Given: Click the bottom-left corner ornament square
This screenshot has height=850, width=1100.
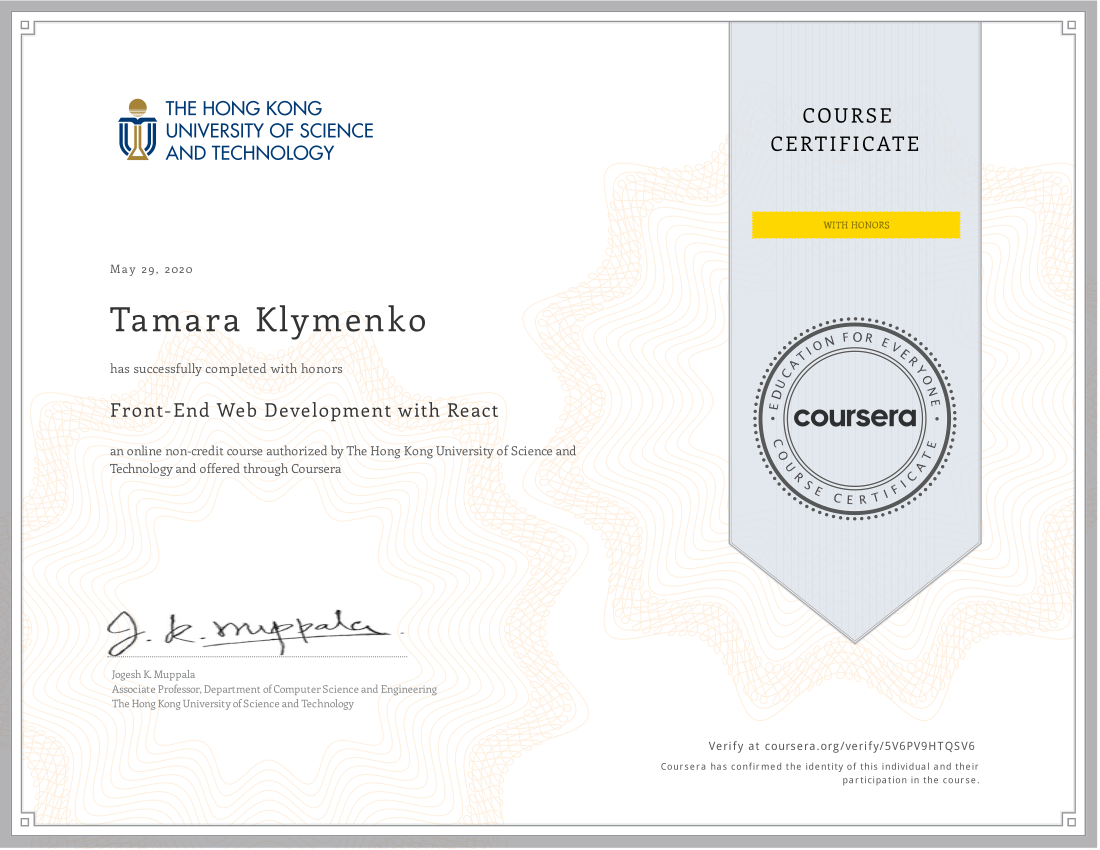Looking at the screenshot, I should 26,822.
